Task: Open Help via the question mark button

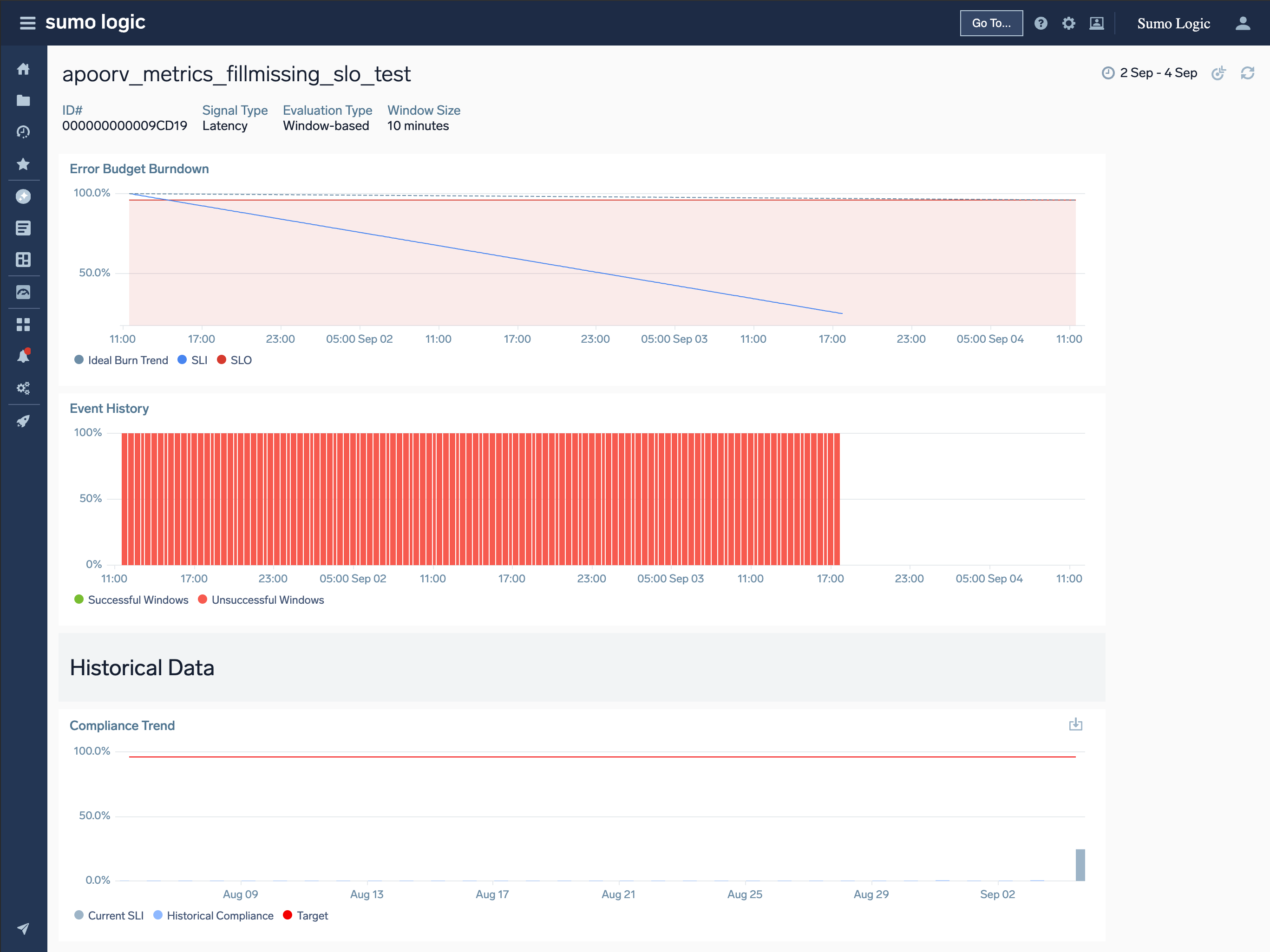Action: point(1041,23)
